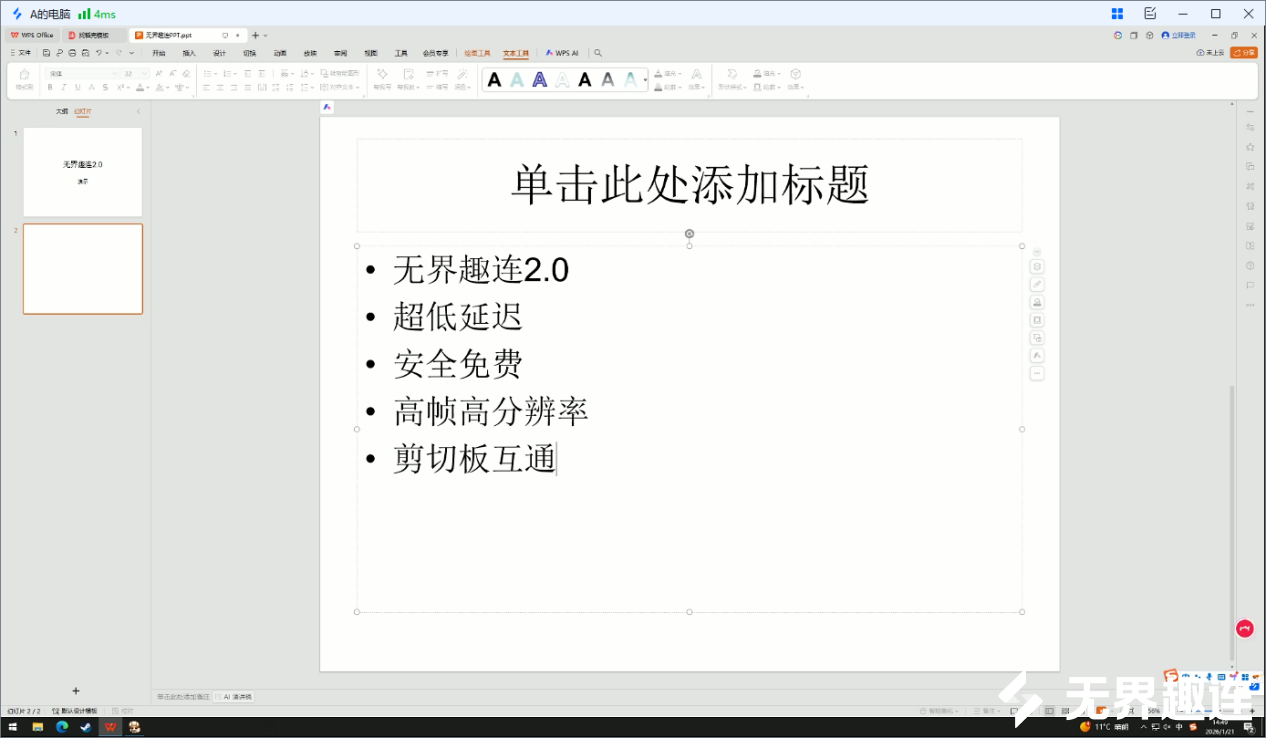Open WPS from the taskbar

[x=111, y=727]
